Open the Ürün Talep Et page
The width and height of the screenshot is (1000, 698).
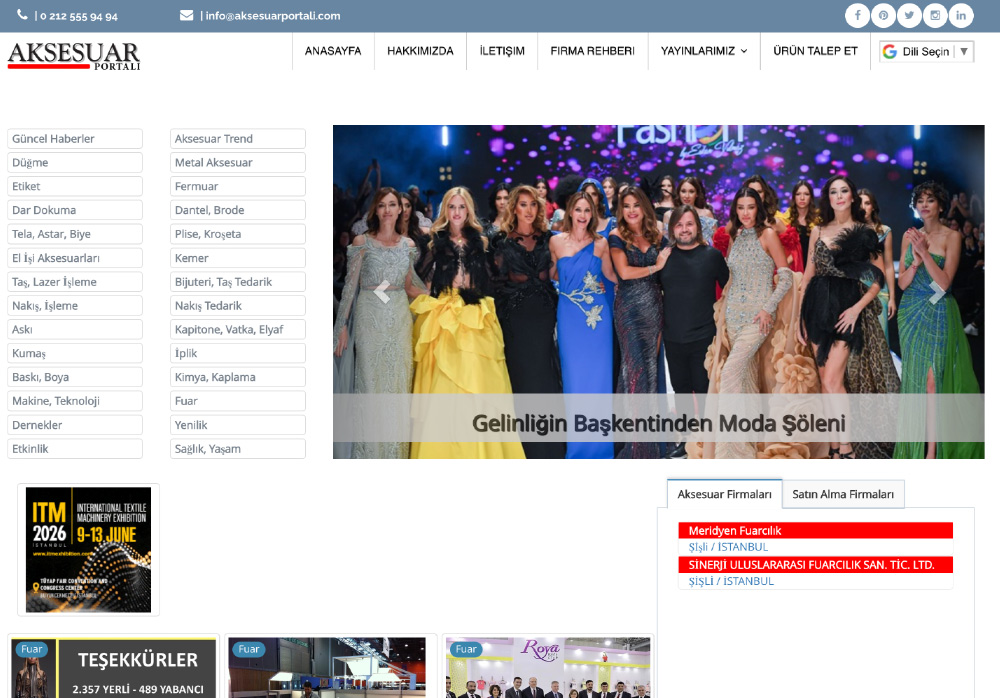pyautogui.click(x=815, y=51)
